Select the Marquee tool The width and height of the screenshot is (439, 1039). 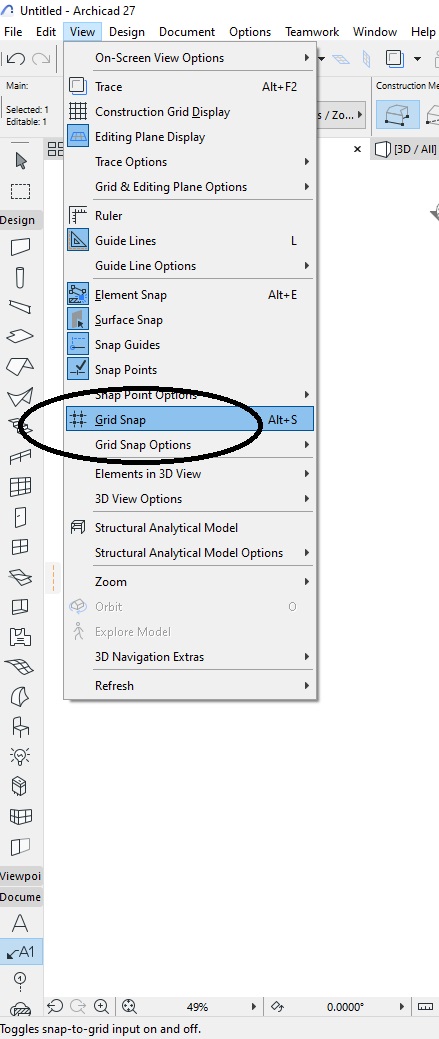click(x=21, y=191)
